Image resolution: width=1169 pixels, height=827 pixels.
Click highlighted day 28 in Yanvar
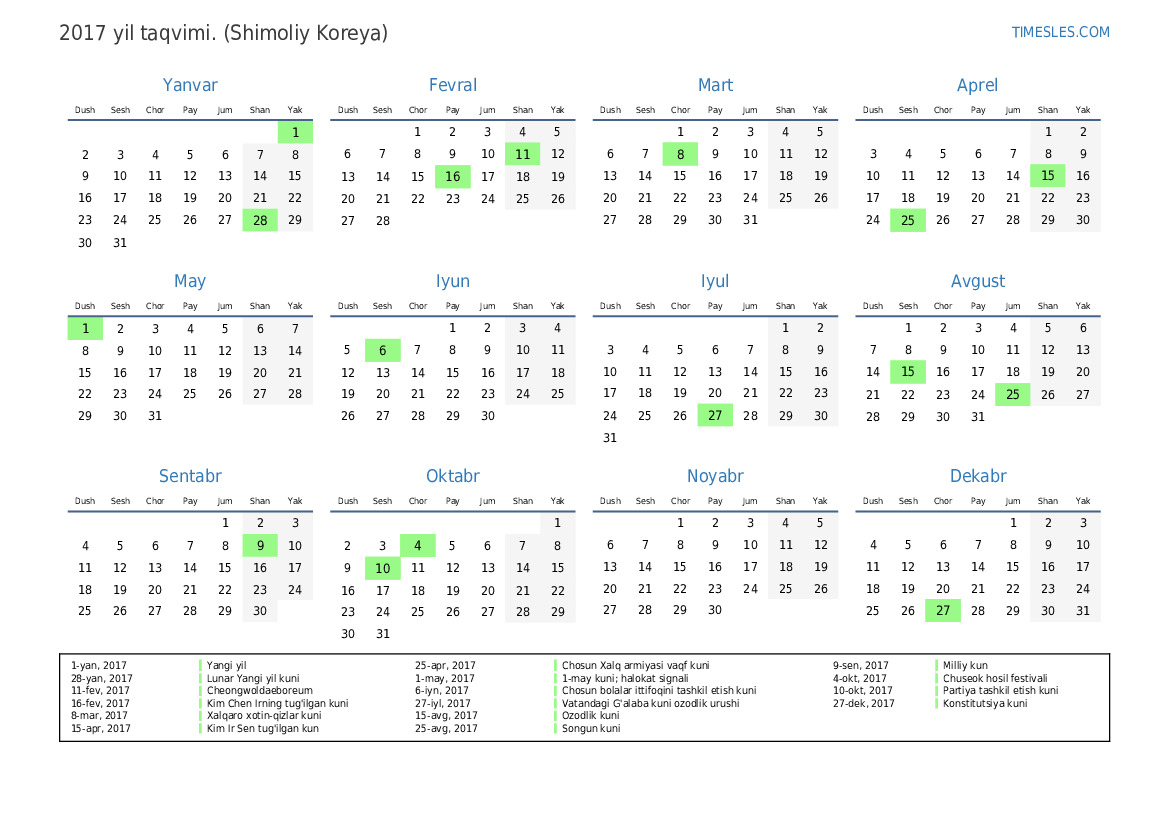[x=260, y=220]
